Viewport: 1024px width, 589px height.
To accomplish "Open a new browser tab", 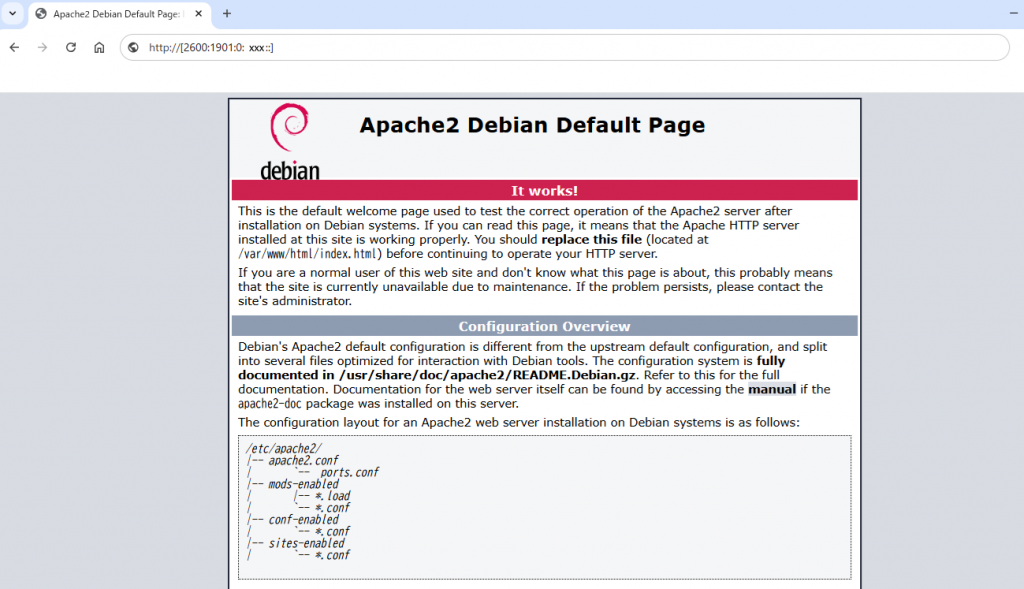I will click(227, 14).
